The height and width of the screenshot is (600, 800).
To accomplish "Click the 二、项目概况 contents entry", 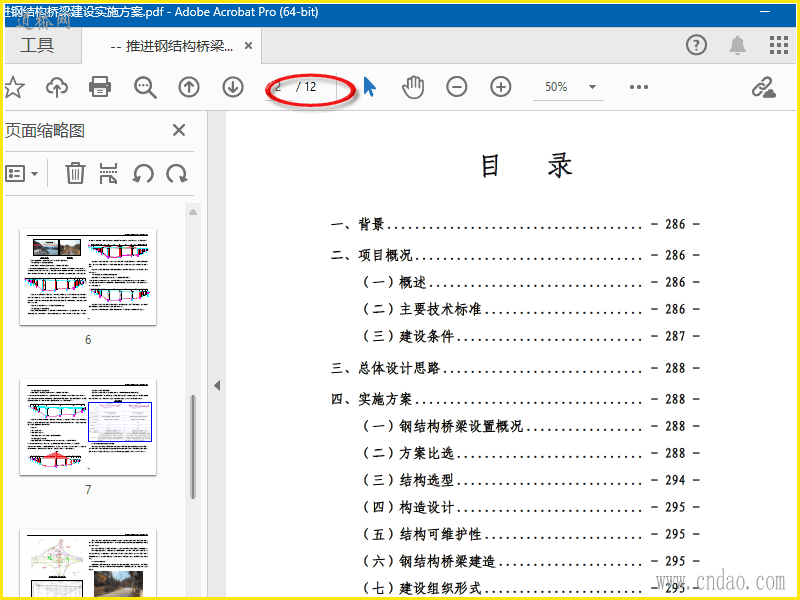I will point(515,255).
